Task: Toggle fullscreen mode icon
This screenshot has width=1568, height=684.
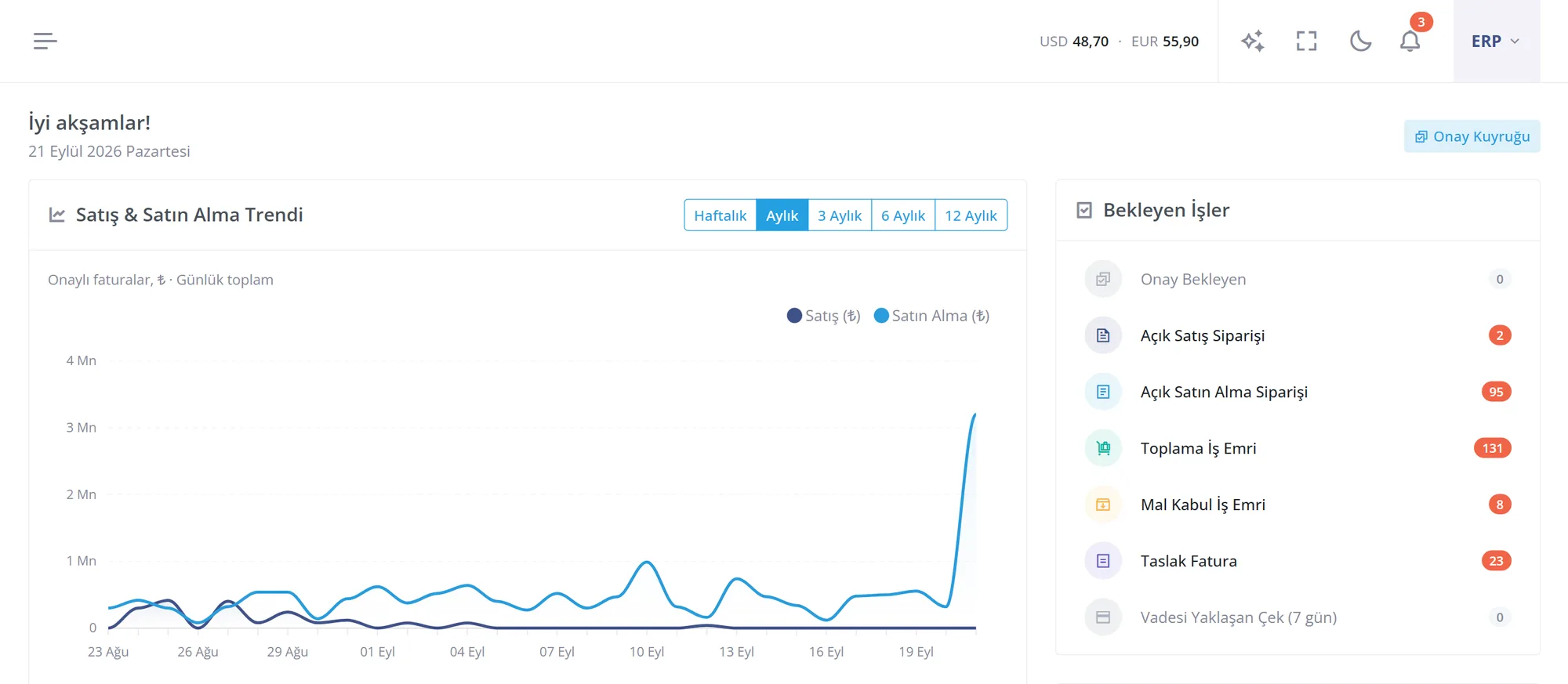Action: click(1307, 41)
